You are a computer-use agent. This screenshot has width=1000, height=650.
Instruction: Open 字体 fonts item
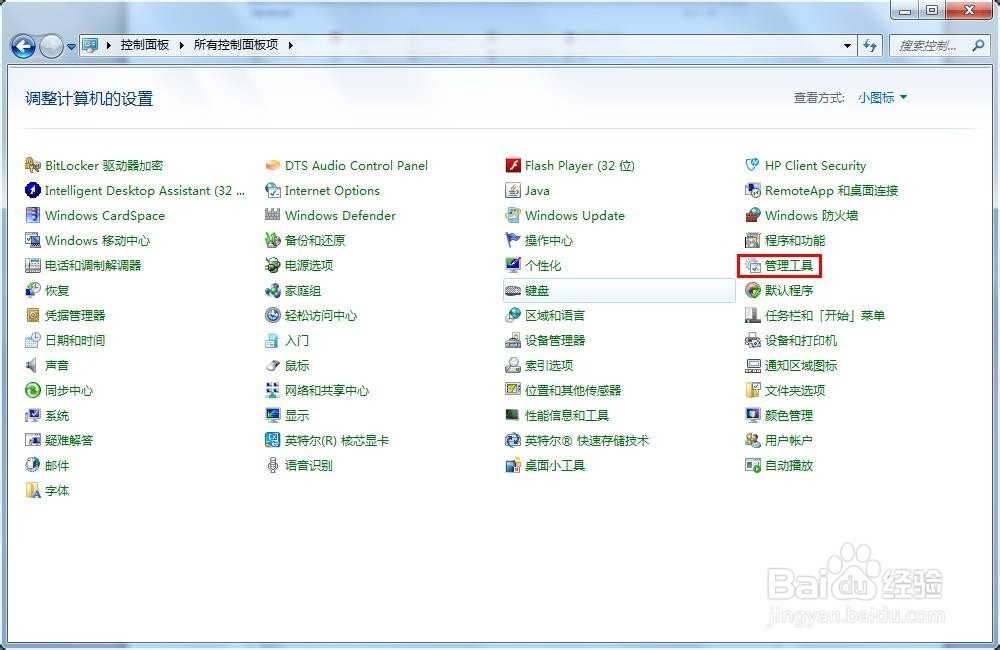[57, 491]
